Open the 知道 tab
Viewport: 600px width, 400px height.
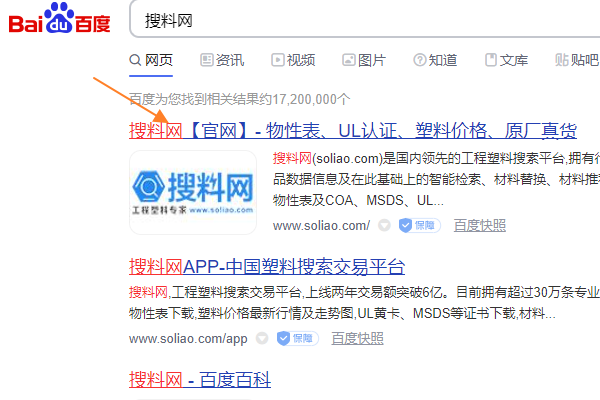click(435, 60)
